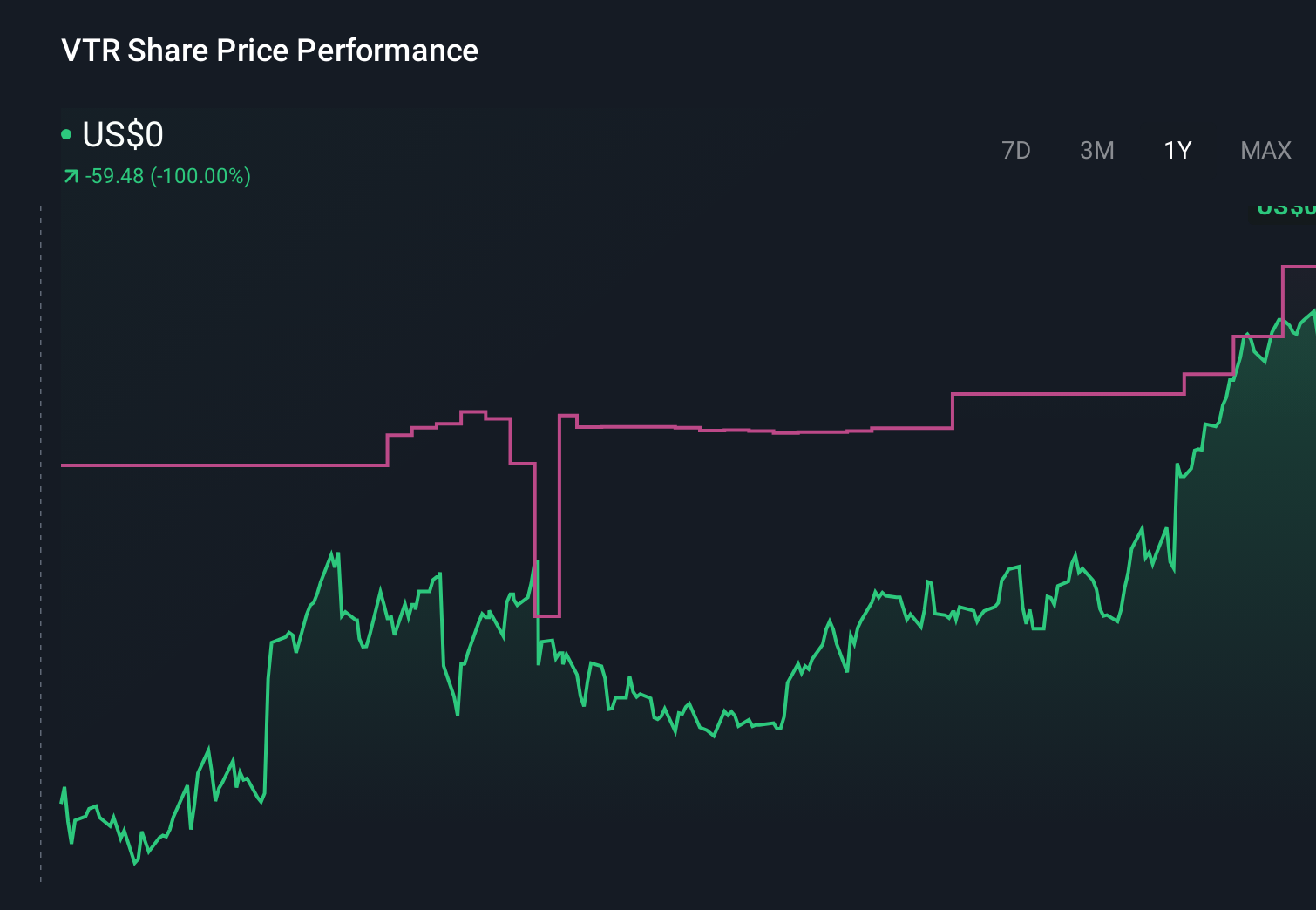Click the green legend dot next to US$0
Screen dimensions: 1316x910
pyautogui.click(x=66, y=133)
